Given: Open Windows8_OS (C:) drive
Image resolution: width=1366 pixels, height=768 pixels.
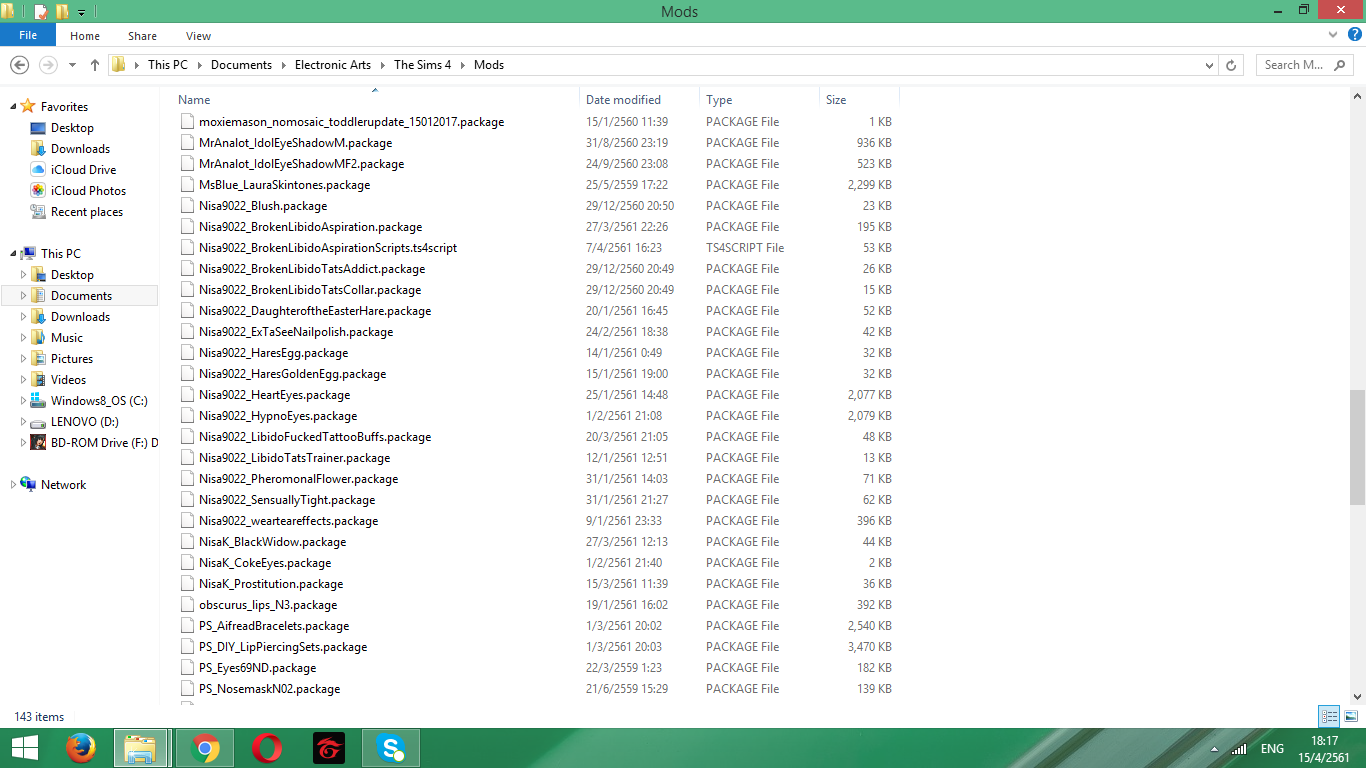Looking at the screenshot, I should [99, 401].
